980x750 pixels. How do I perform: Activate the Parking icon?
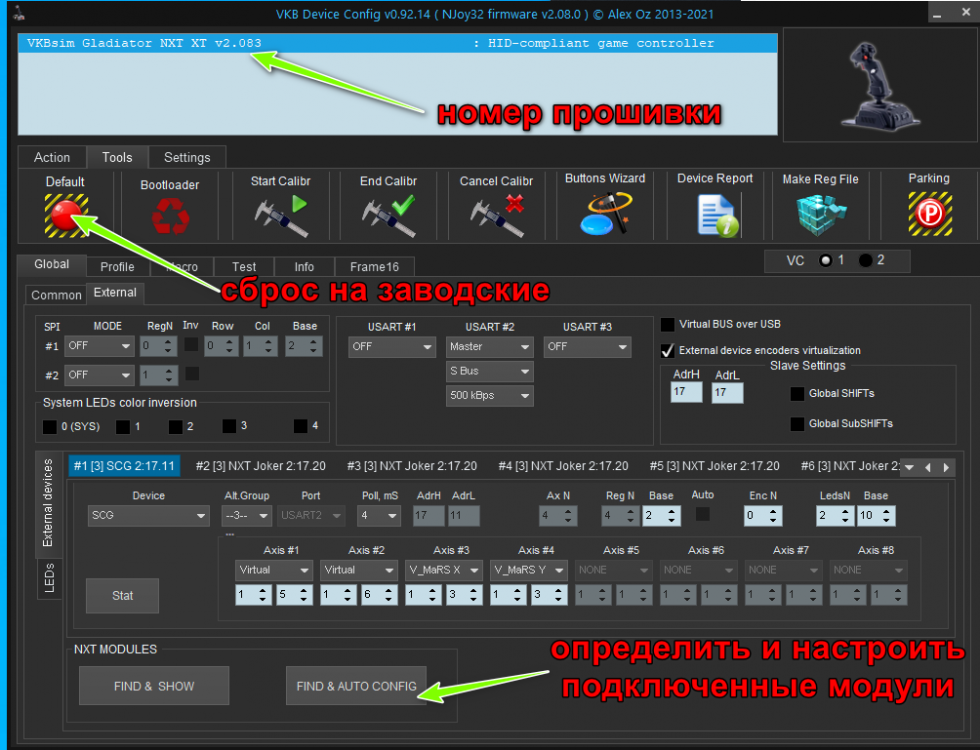pyautogui.click(x=930, y=214)
